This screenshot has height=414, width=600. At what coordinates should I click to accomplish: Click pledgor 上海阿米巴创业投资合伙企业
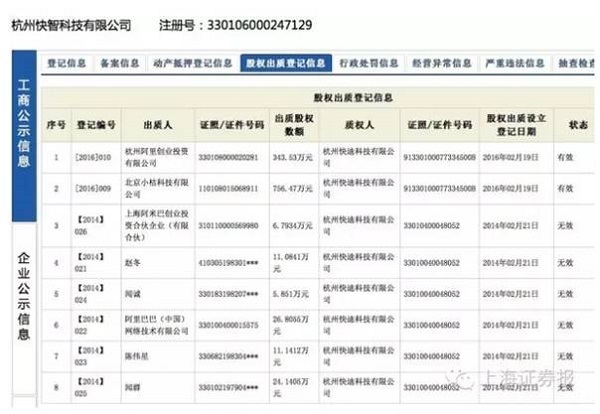[x=157, y=225]
